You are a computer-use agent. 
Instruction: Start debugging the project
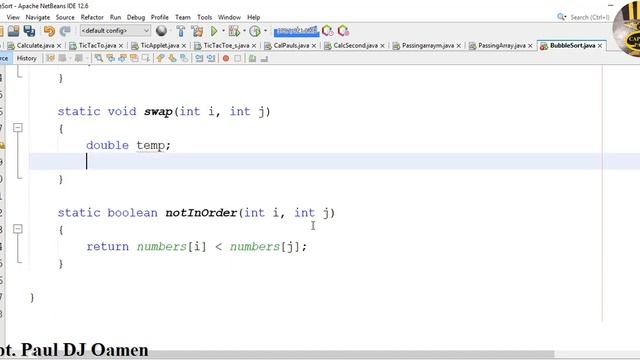tap(234, 31)
